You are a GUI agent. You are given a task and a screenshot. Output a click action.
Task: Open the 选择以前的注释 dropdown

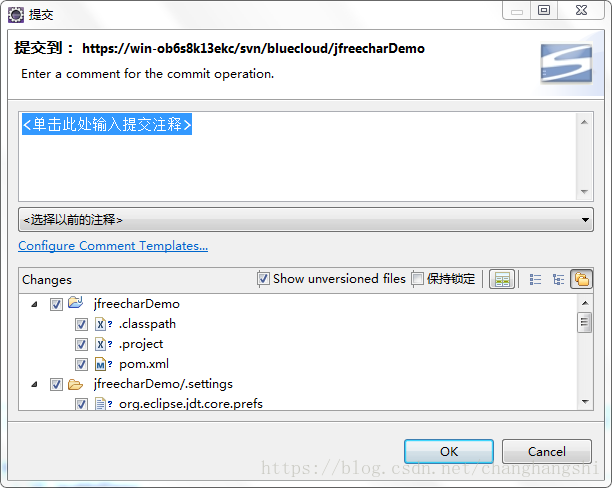(306, 220)
